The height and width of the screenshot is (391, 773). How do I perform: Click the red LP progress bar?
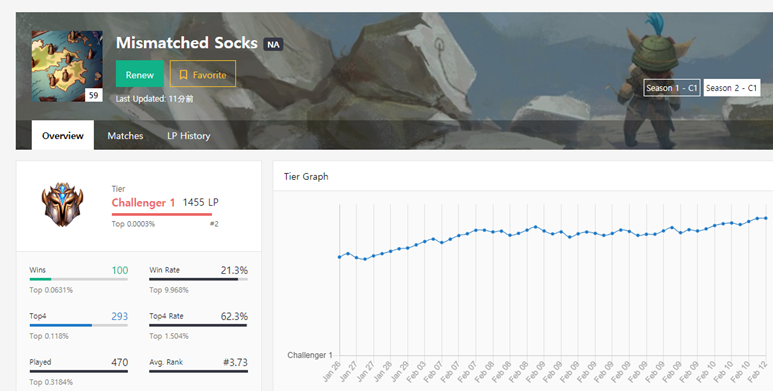(162, 214)
